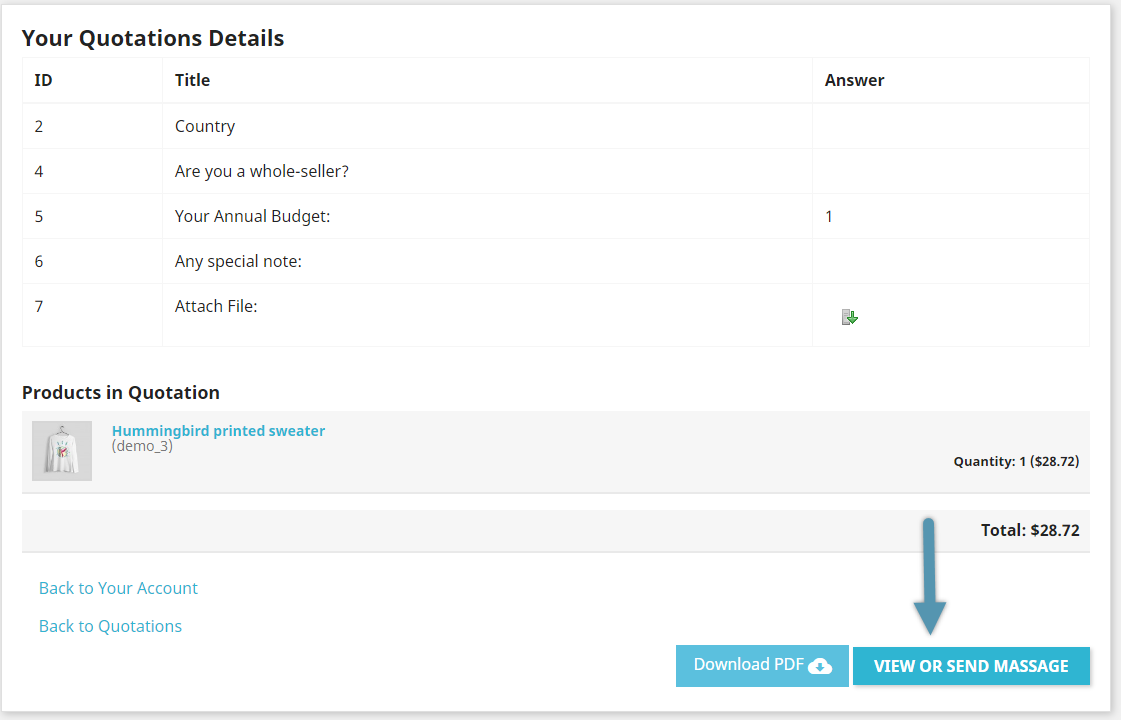Image resolution: width=1121 pixels, height=720 pixels.
Task: Click the Answer column header
Action: tap(854, 80)
